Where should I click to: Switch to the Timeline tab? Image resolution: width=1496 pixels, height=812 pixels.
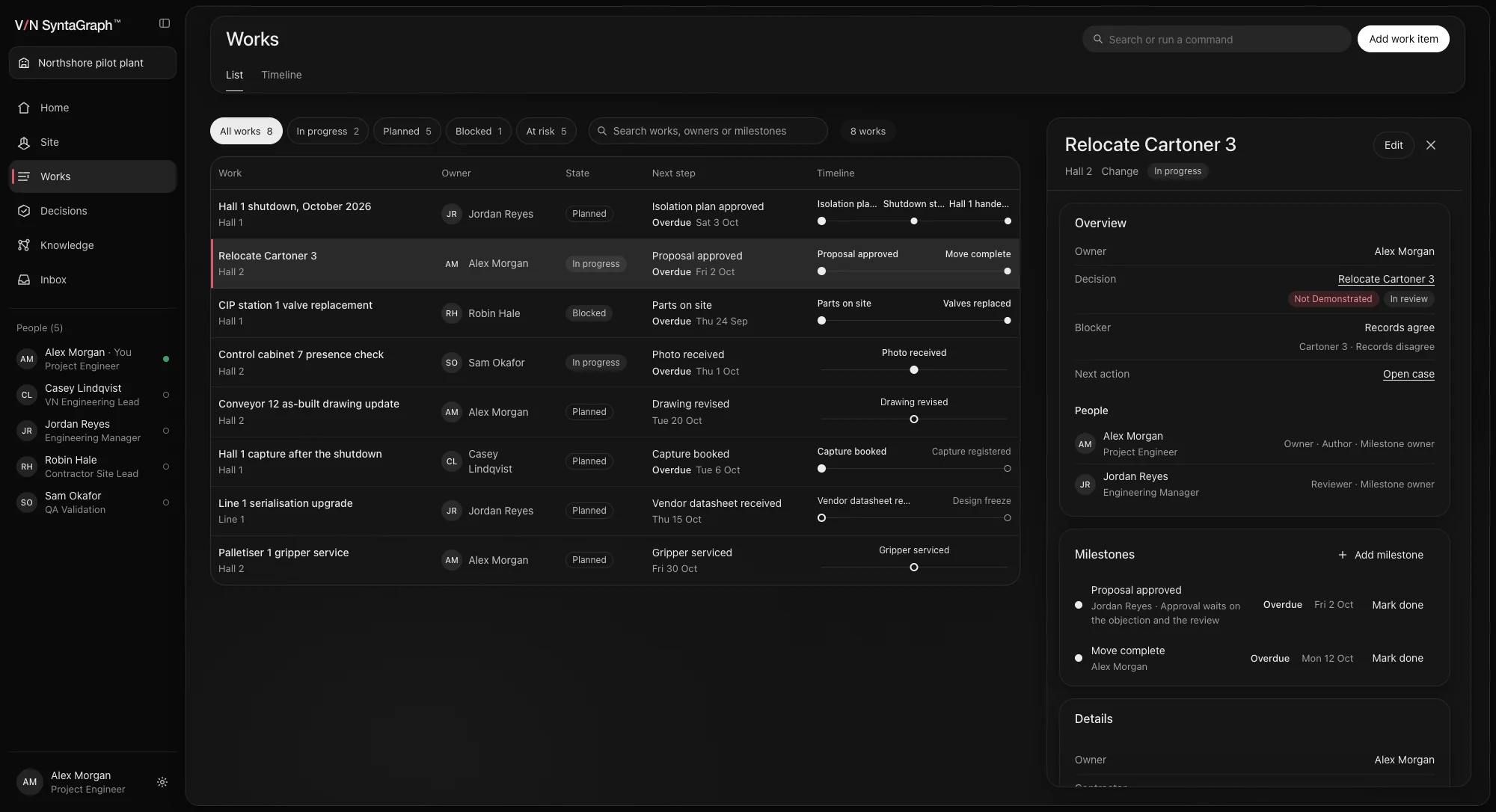[x=281, y=75]
